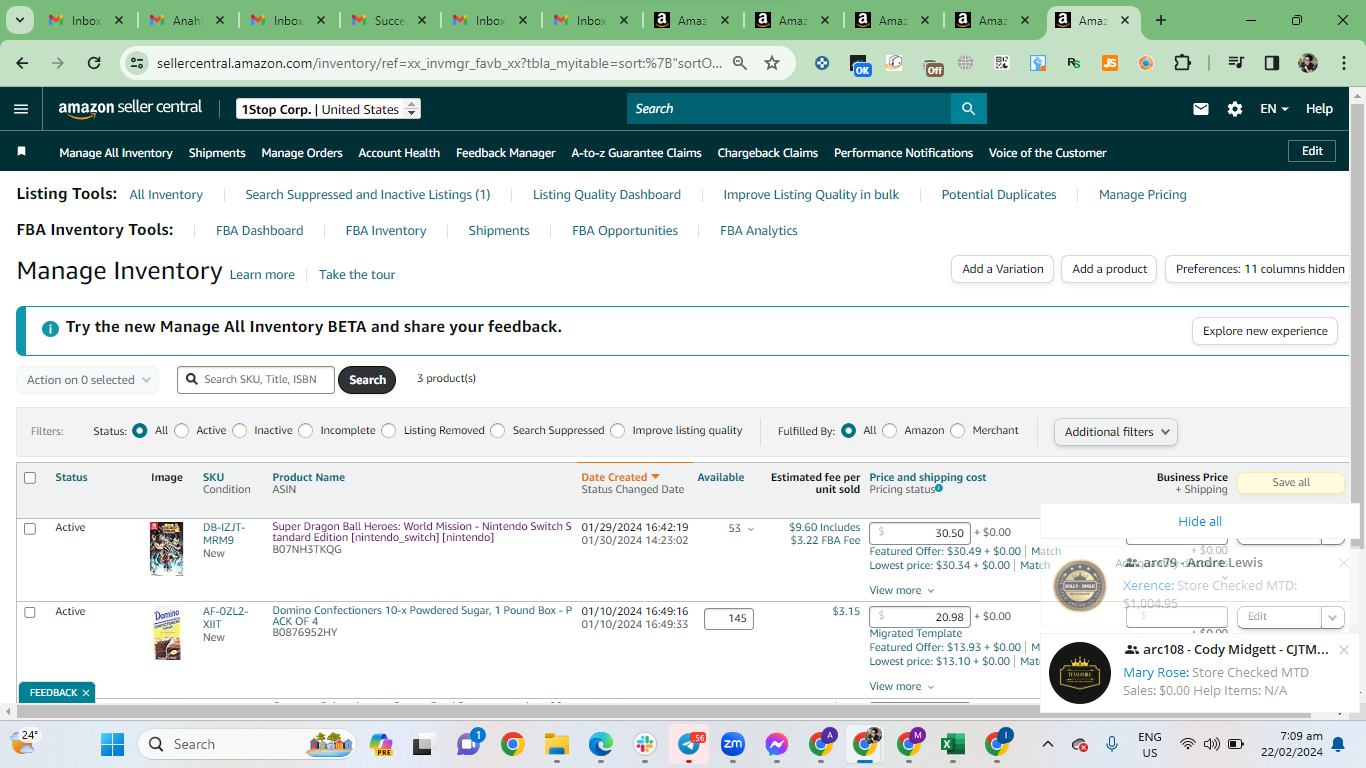Open Feedback Manager in the navigation bar
This screenshot has width=1366, height=768.
(506, 153)
